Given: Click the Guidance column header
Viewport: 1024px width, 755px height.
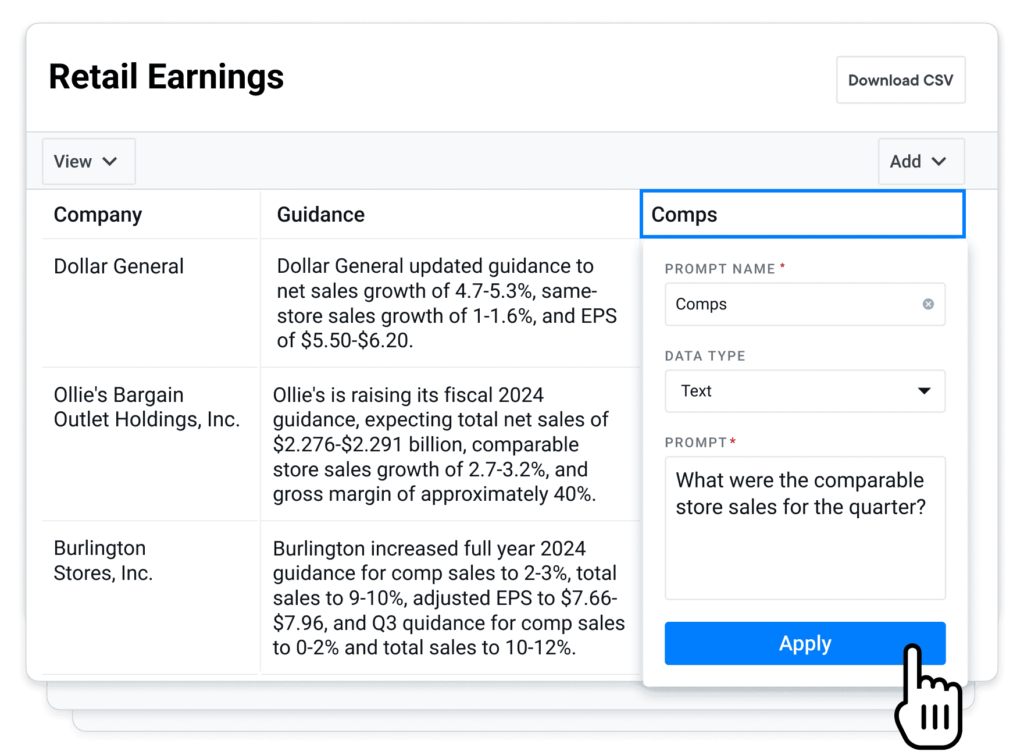Looking at the screenshot, I should coord(320,214).
